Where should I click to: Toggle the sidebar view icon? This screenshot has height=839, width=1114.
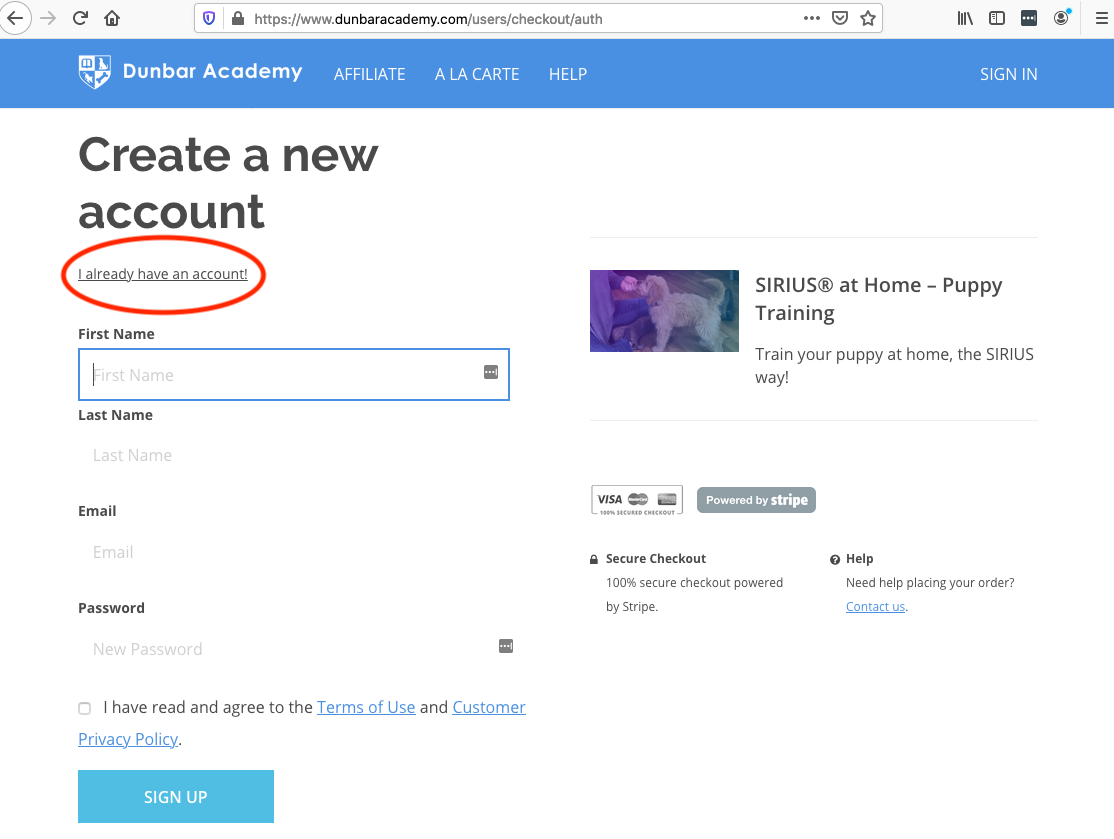click(997, 18)
